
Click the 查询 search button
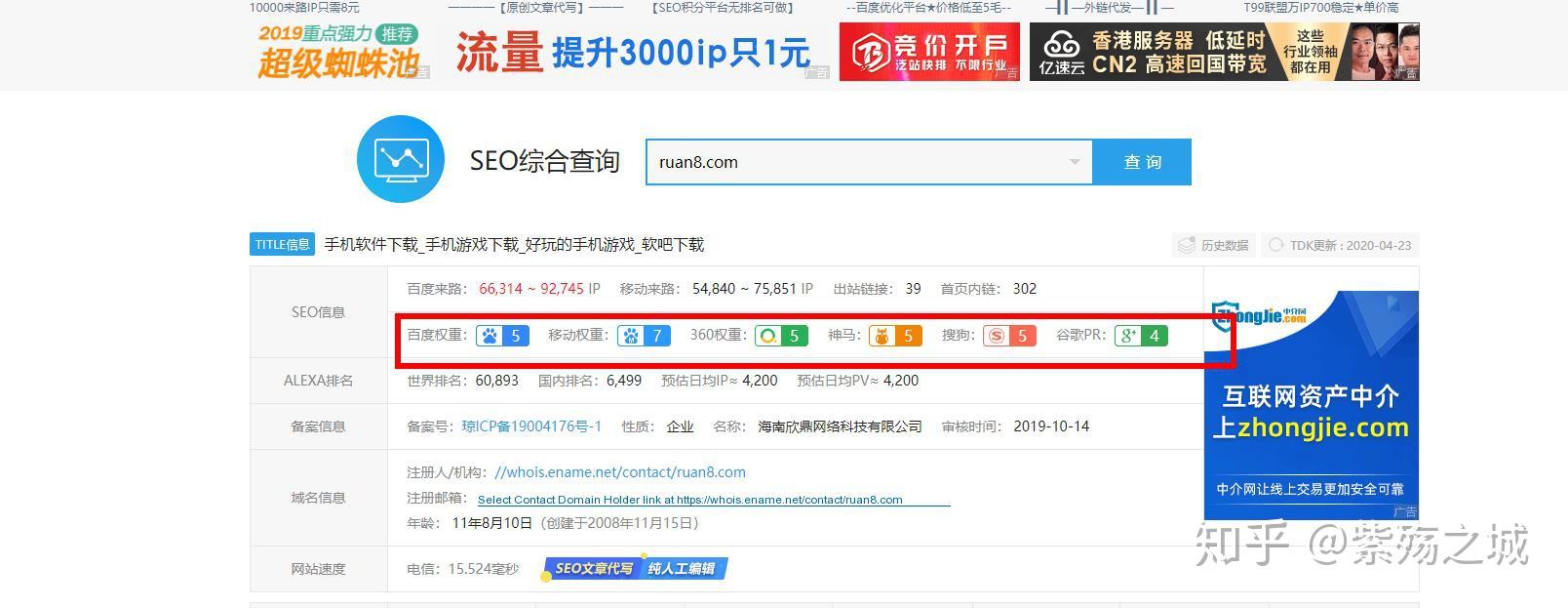[1142, 162]
